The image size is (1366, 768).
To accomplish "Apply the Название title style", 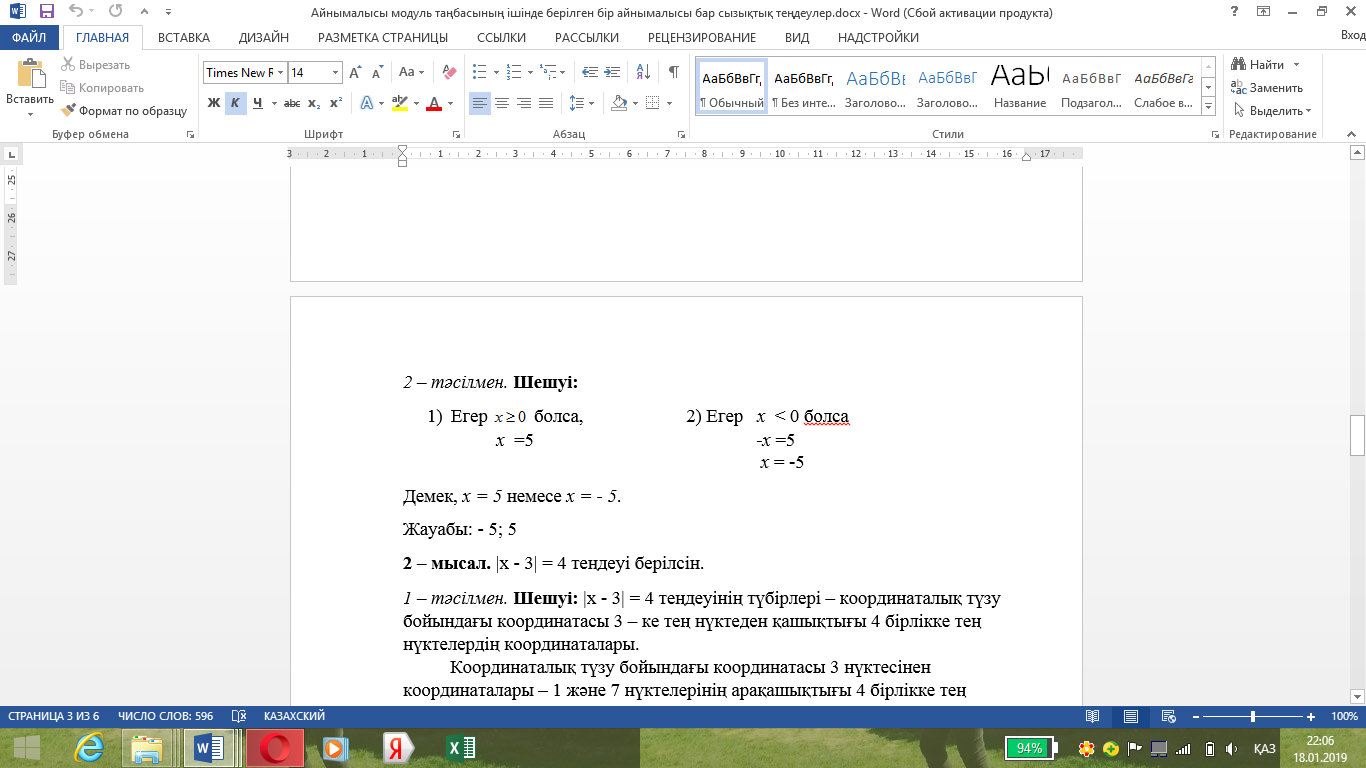I will 1020,86.
